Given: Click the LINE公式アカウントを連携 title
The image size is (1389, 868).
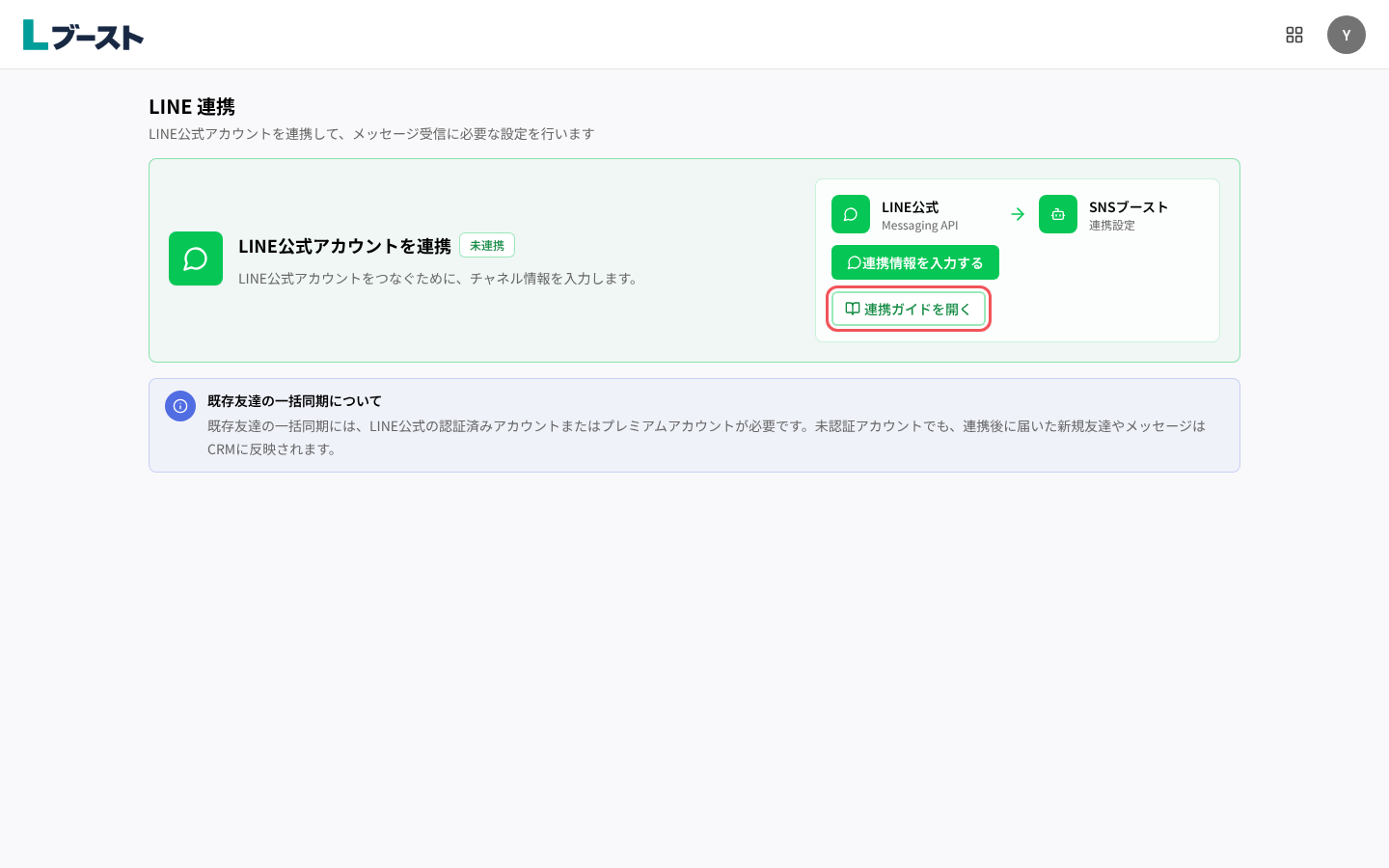Looking at the screenshot, I should point(344,246).
